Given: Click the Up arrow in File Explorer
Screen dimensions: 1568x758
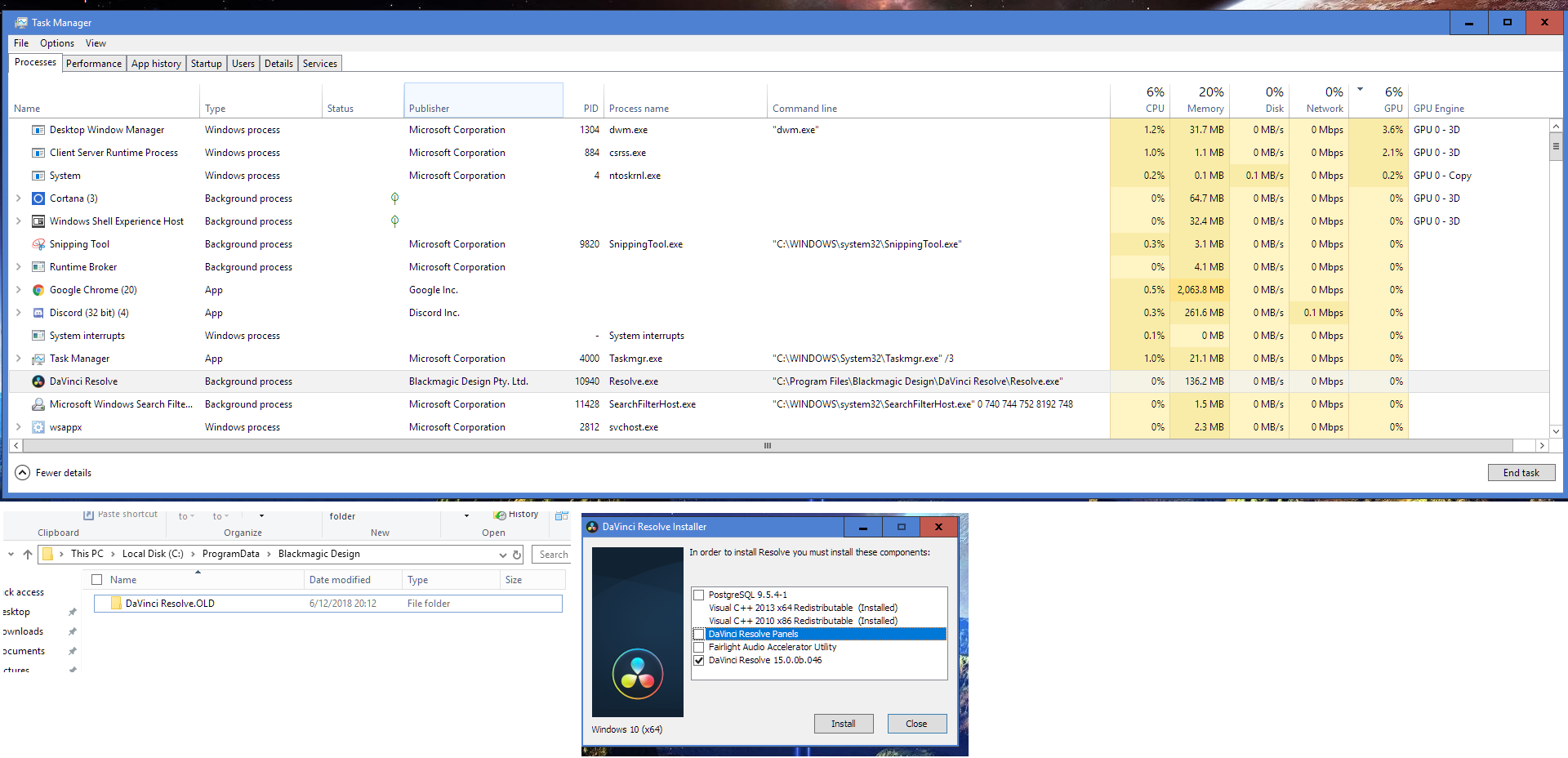Looking at the screenshot, I should tap(28, 555).
